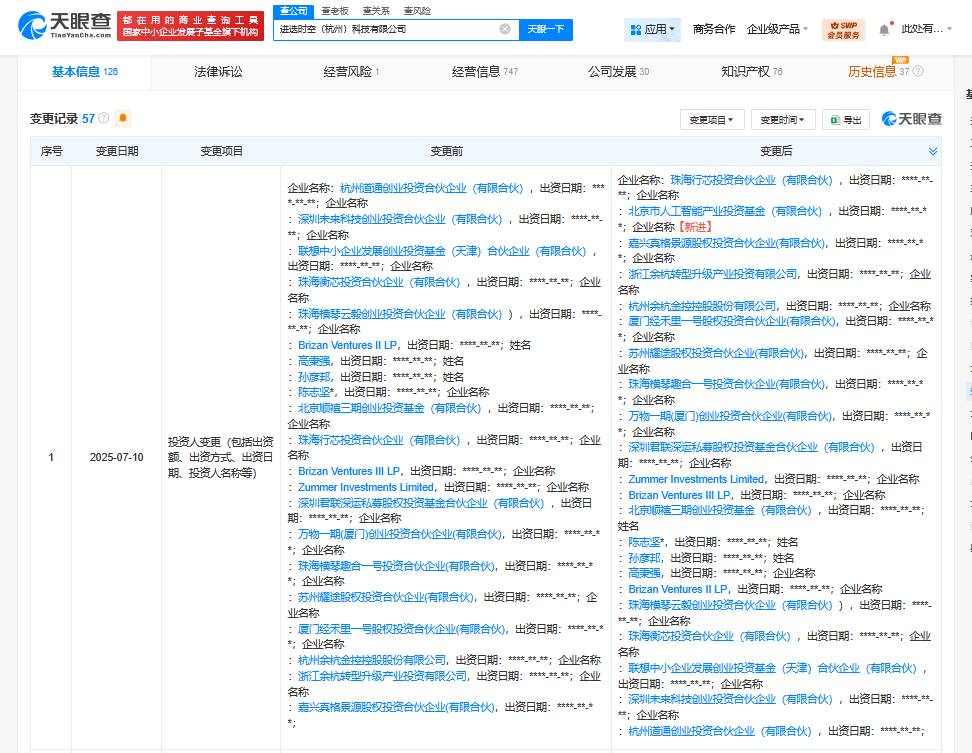The image size is (972, 753).
Task: Click the SVIP 会员服务 badge
Action: pyautogui.click(x=843, y=30)
